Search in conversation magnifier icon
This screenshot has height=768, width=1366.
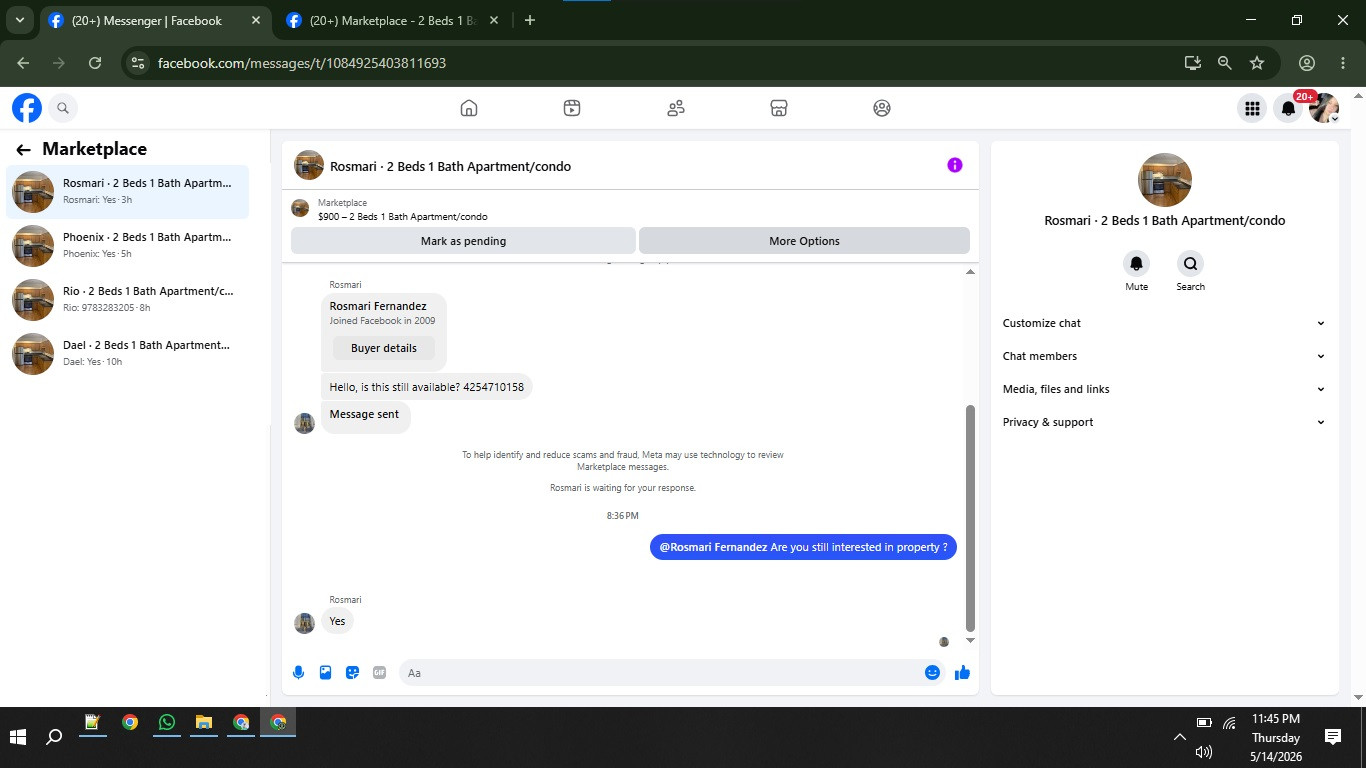pos(1190,264)
